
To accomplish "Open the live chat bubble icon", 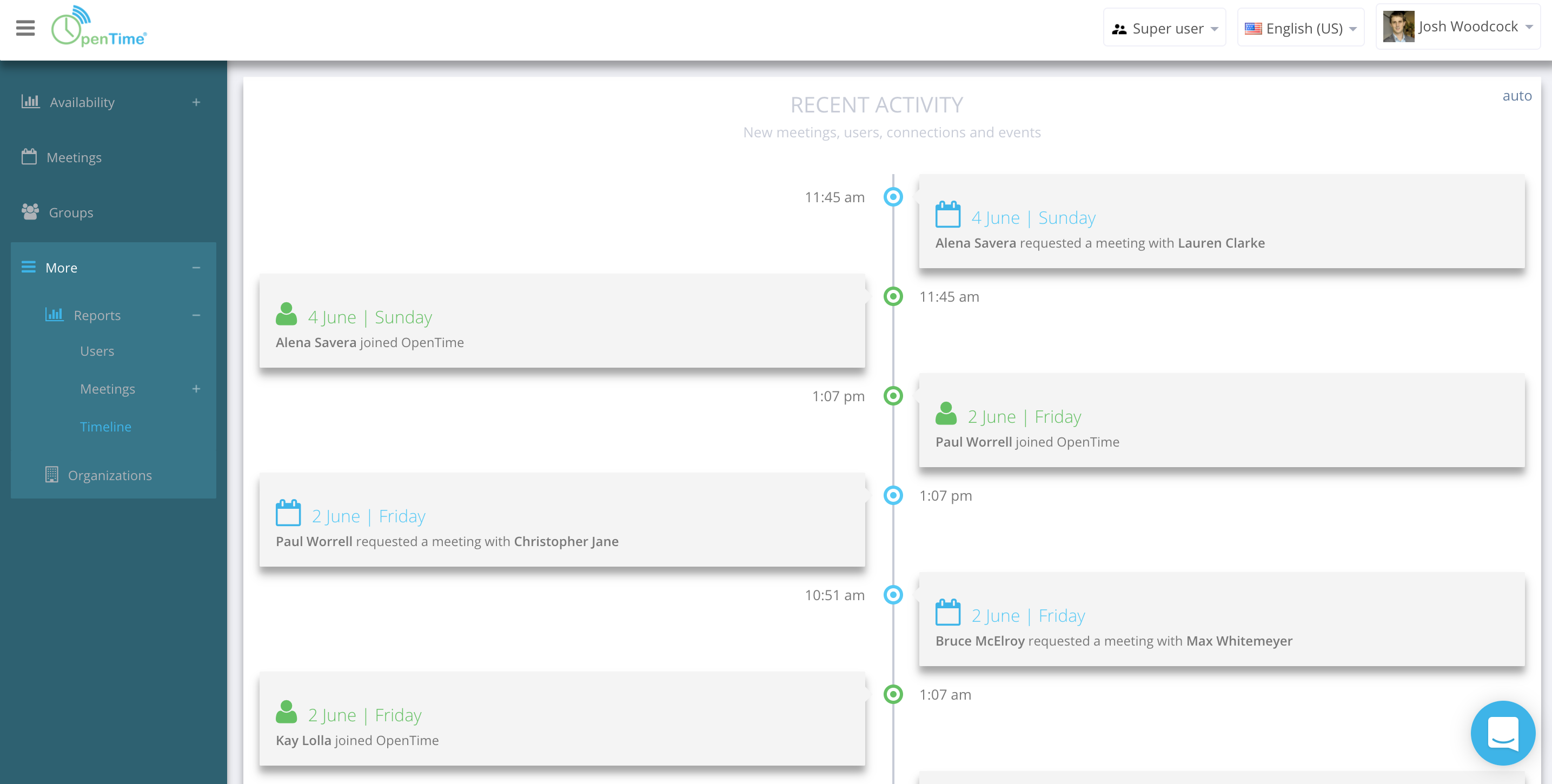I will pos(1502,732).
